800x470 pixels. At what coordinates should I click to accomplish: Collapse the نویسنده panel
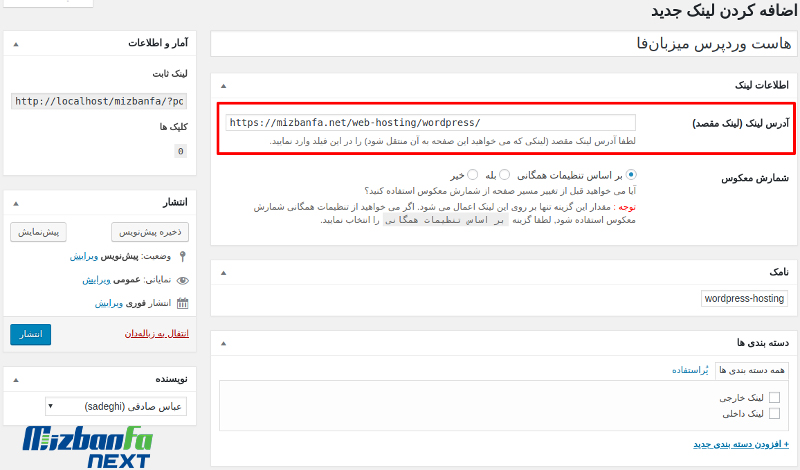tap(16, 380)
